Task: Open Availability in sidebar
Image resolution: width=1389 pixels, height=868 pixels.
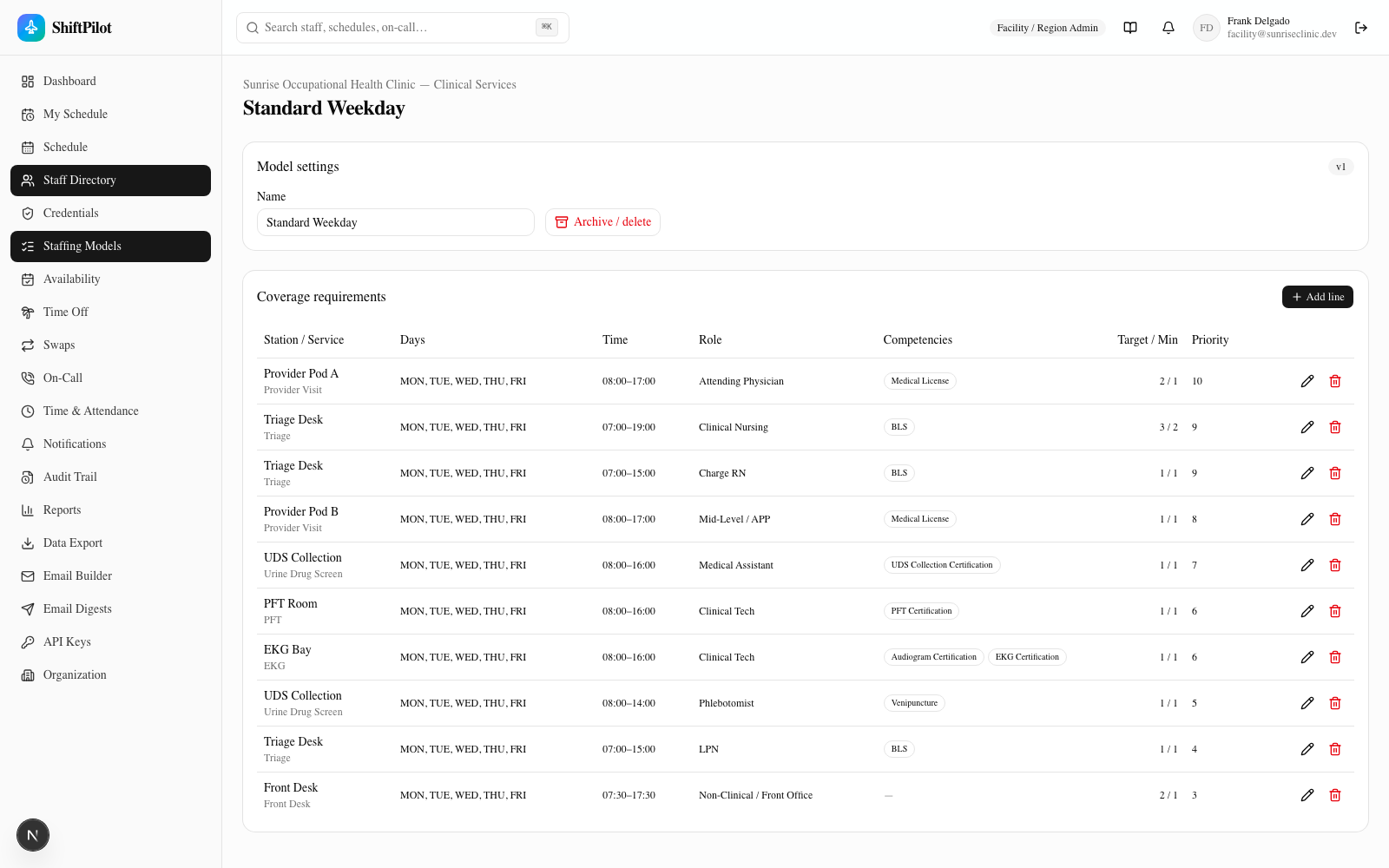Action: (x=110, y=279)
